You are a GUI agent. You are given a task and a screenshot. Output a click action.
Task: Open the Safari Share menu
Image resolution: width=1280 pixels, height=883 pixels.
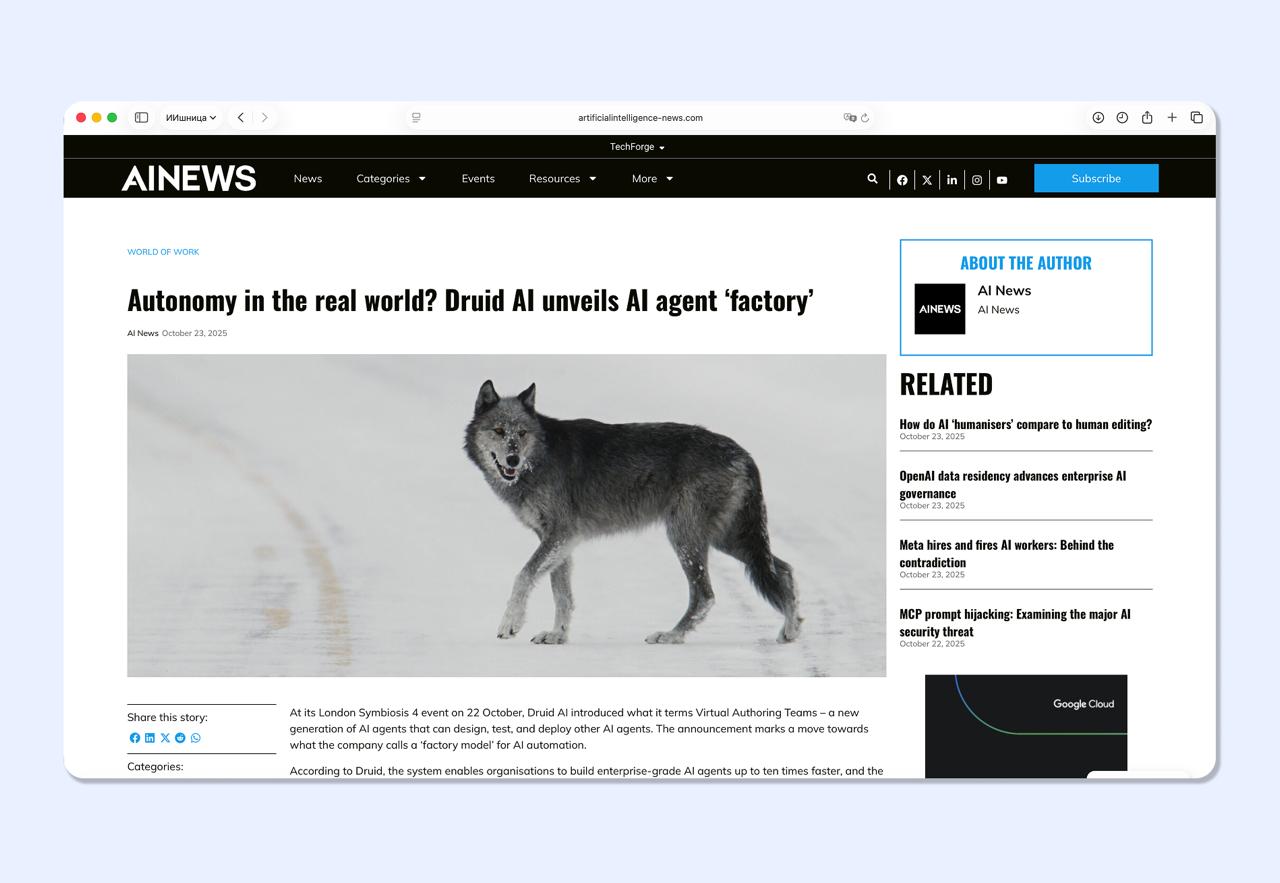tap(1147, 118)
